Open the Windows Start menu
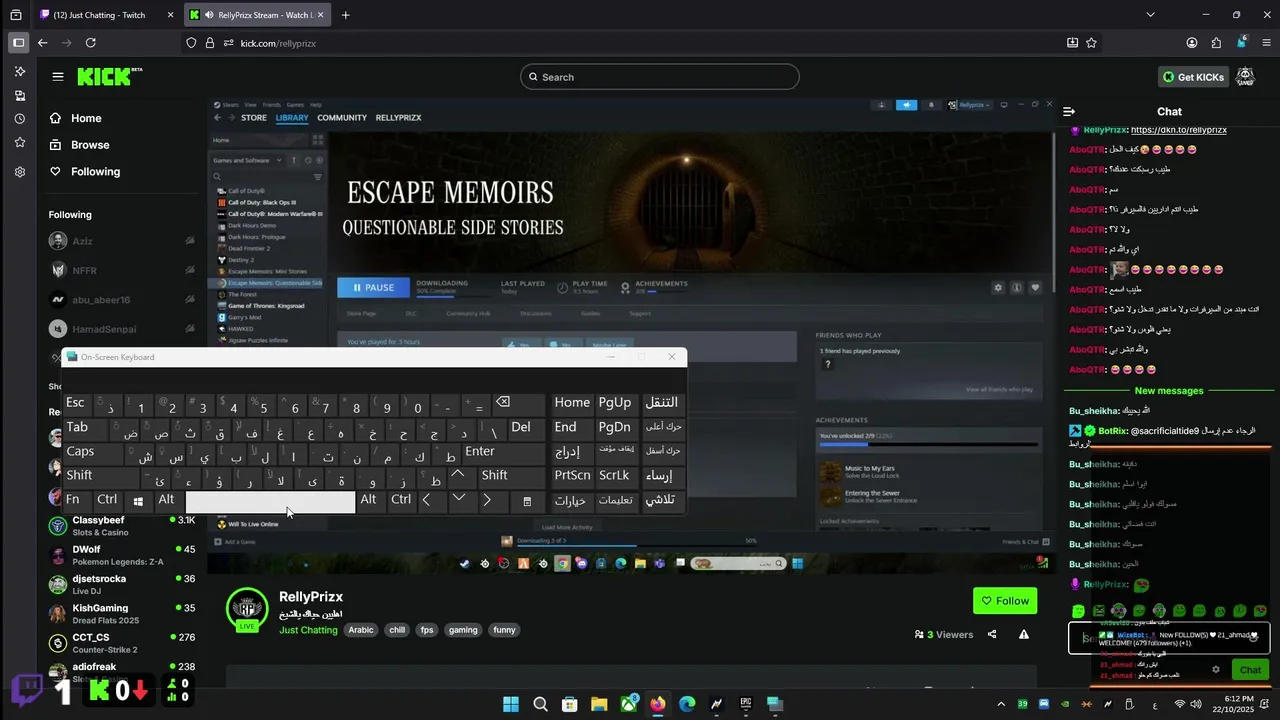 (511, 704)
